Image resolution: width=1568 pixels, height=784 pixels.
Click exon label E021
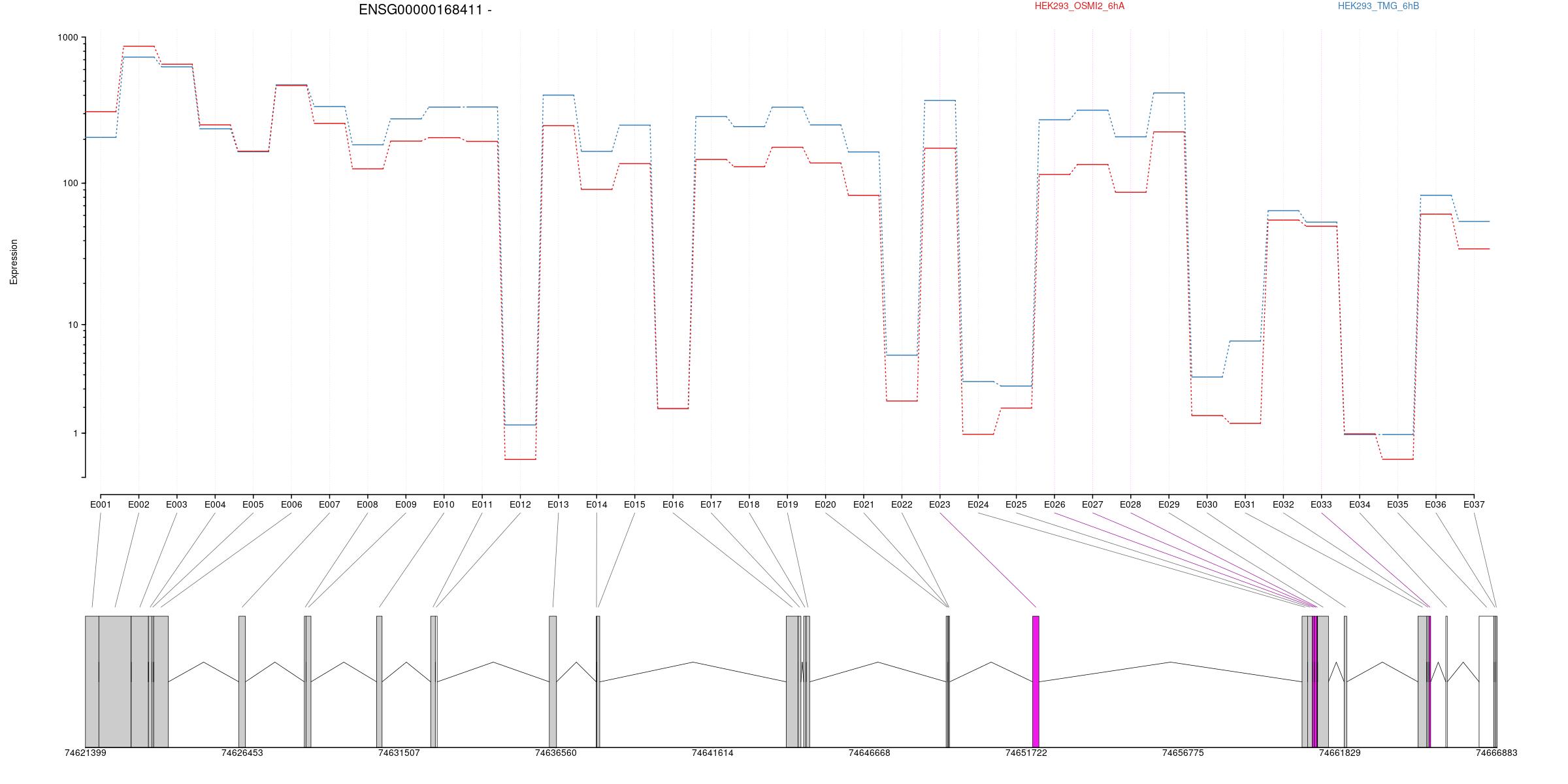coord(864,504)
